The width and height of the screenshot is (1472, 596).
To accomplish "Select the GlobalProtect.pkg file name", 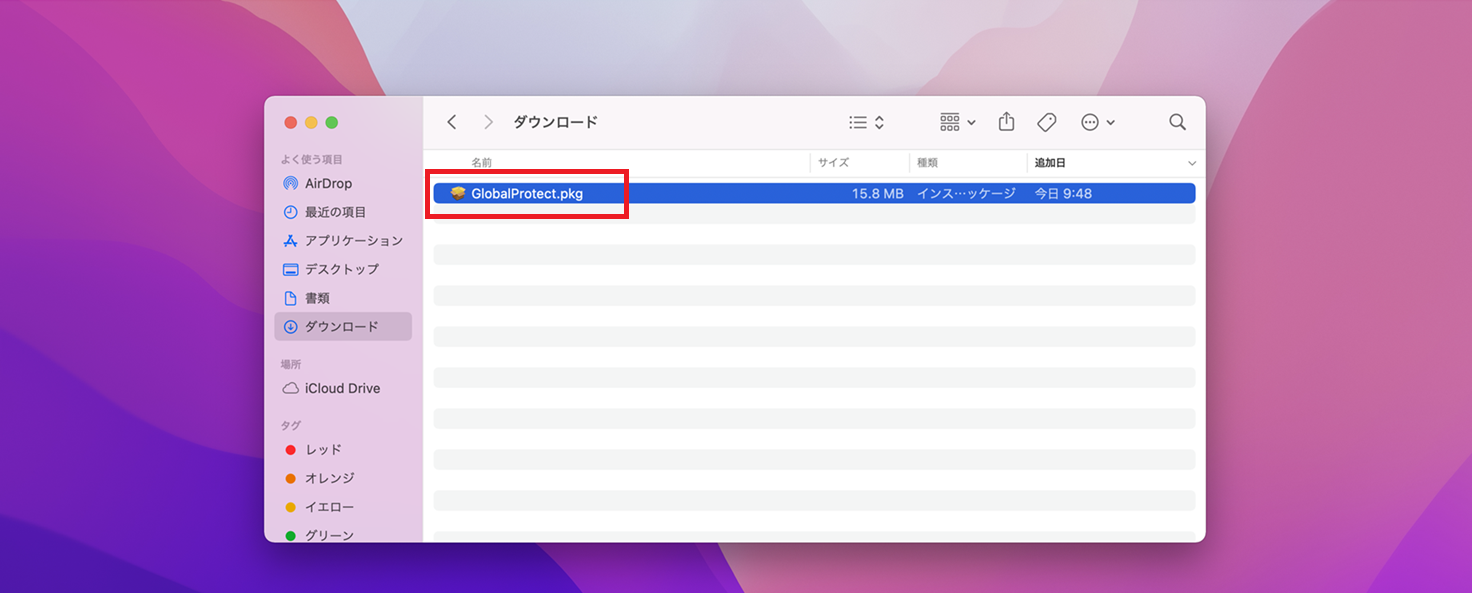I will (x=527, y=194).
